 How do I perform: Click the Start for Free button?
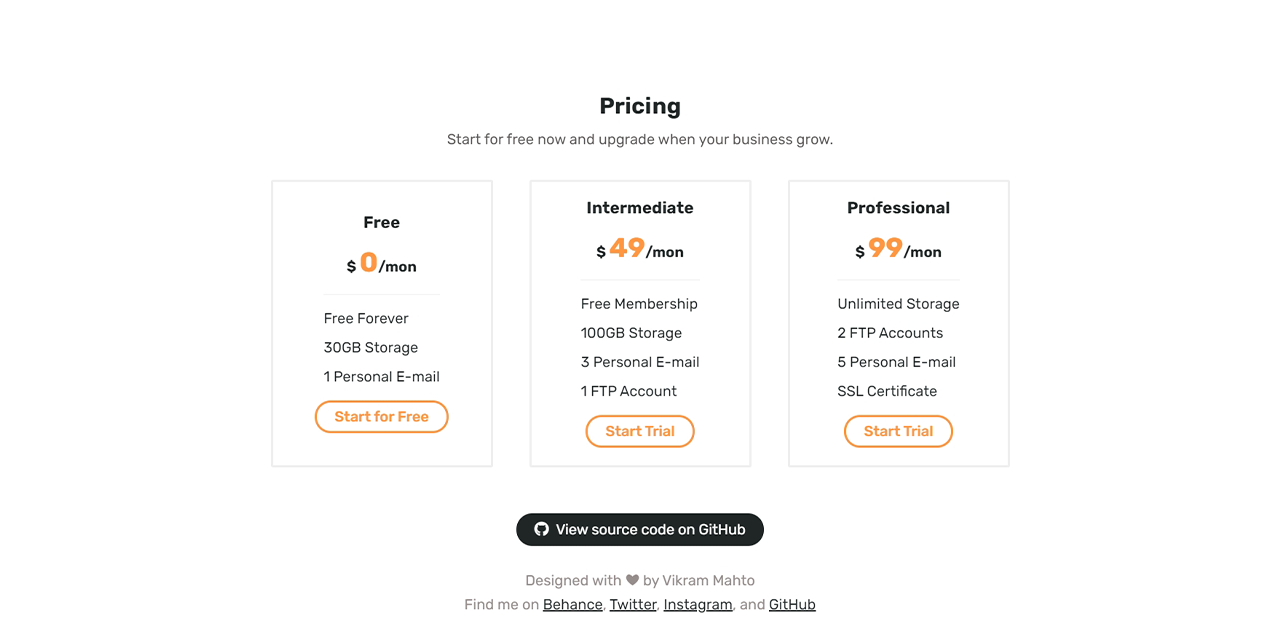[x=381, y=417]
